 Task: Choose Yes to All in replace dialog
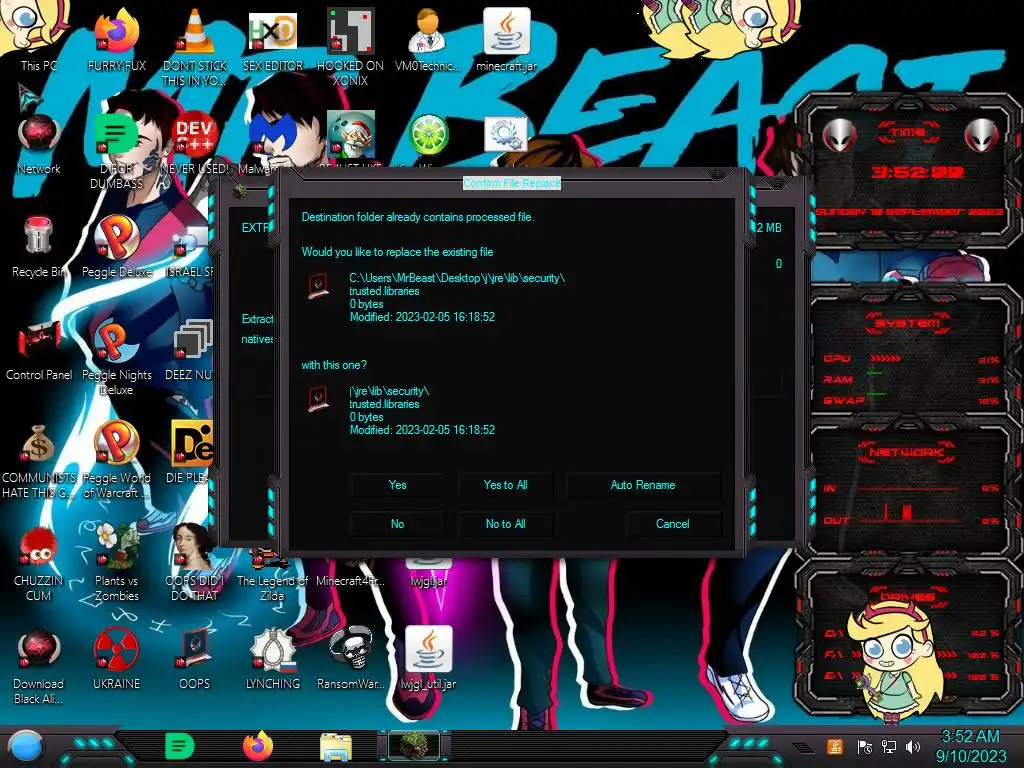point(505,485)
